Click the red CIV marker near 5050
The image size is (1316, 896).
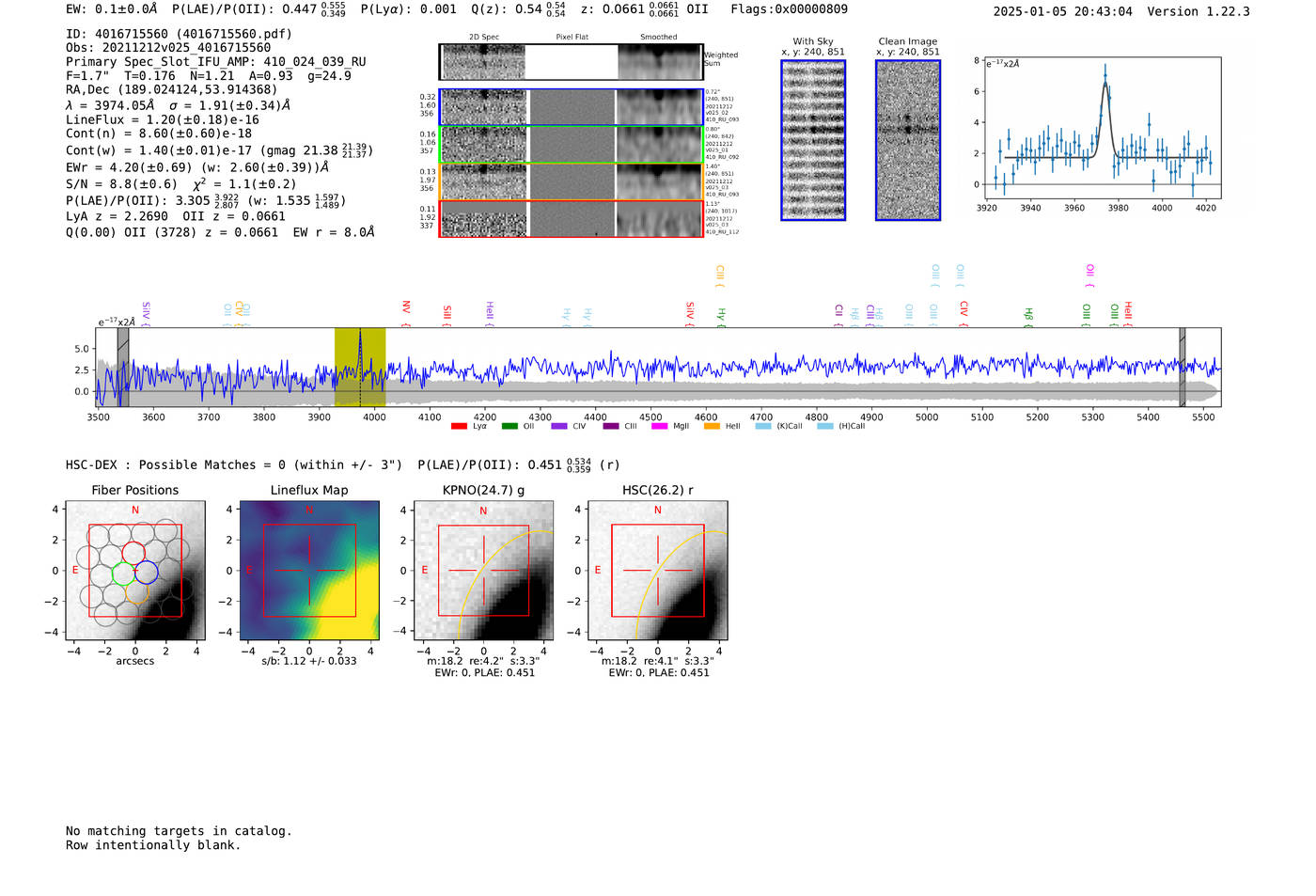[x=963, y=313]
